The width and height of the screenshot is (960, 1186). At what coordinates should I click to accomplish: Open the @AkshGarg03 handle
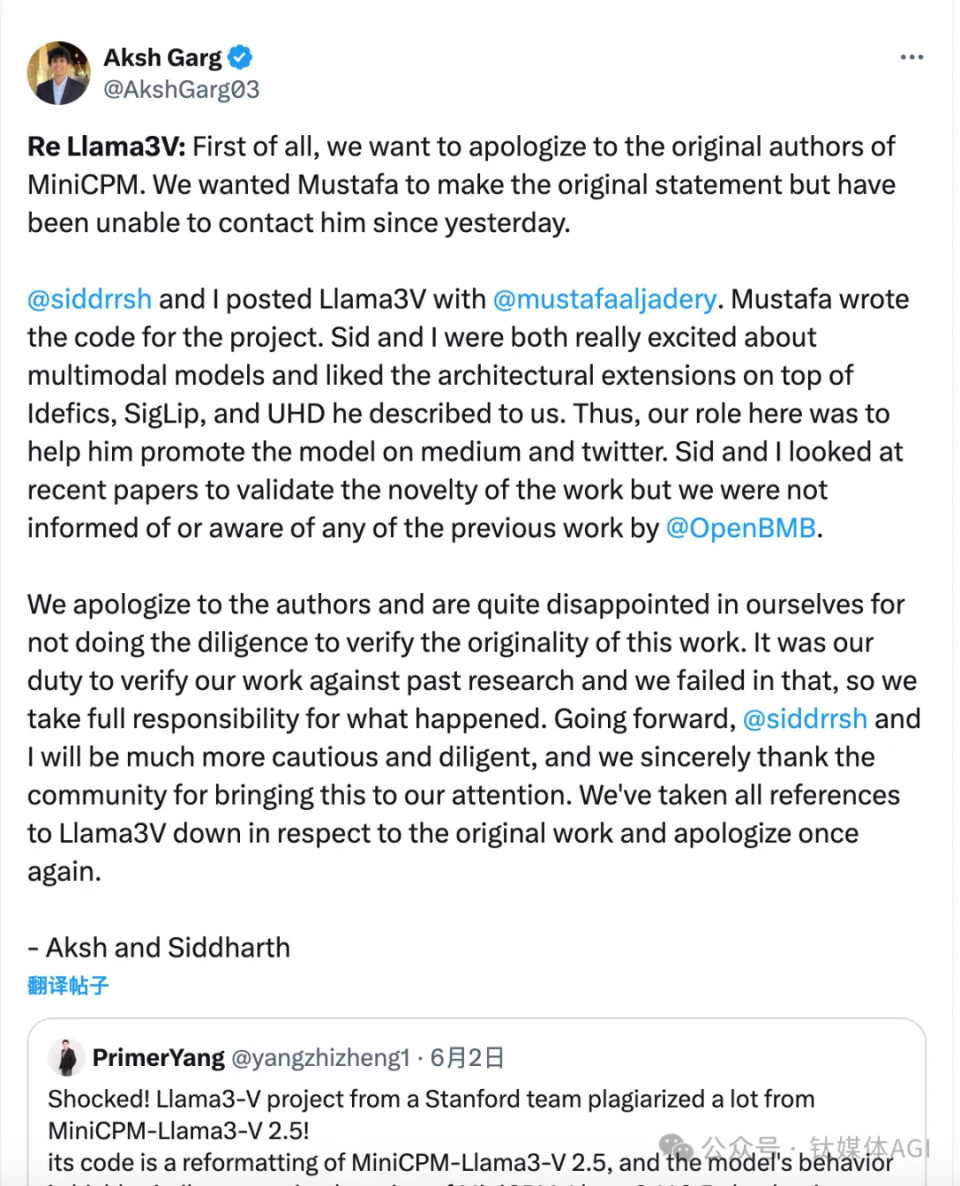pyautogui.click(x=181, y=90)
